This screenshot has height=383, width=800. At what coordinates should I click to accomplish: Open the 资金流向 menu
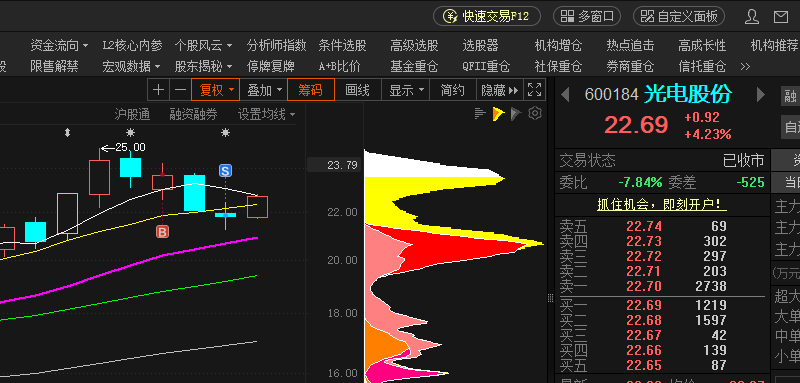pos(59,45)
